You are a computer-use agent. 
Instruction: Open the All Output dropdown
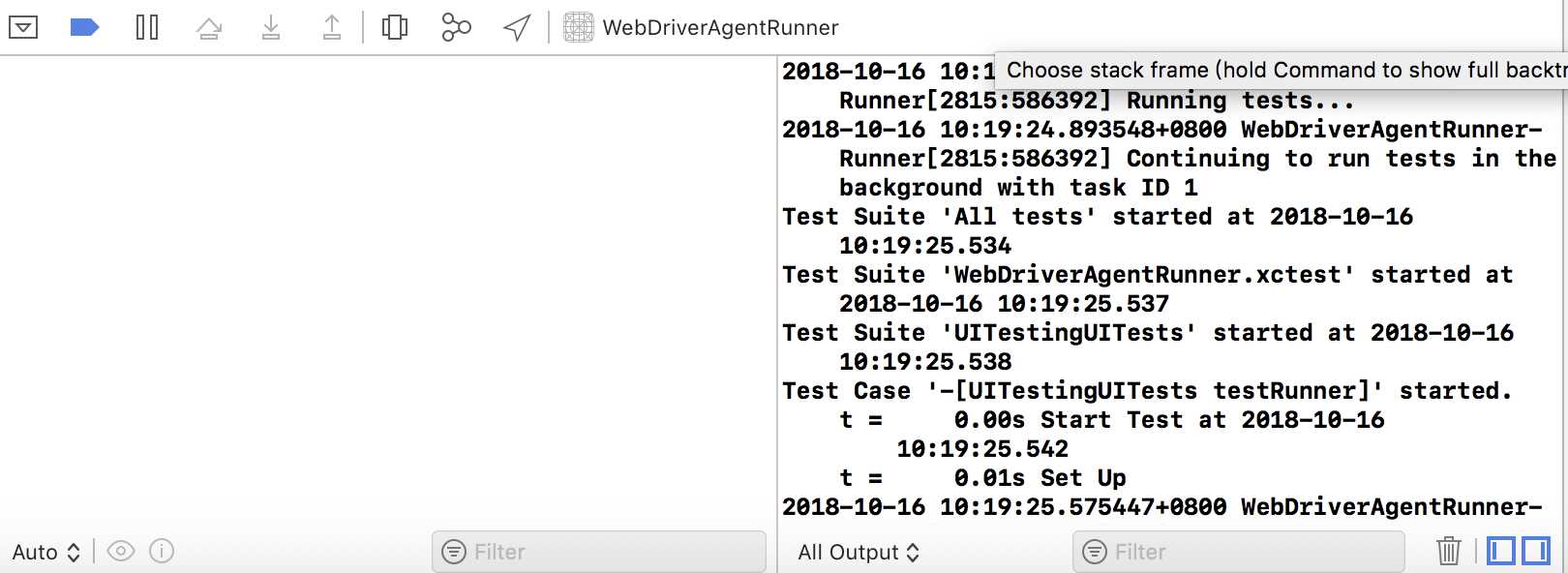coord(859,552)
